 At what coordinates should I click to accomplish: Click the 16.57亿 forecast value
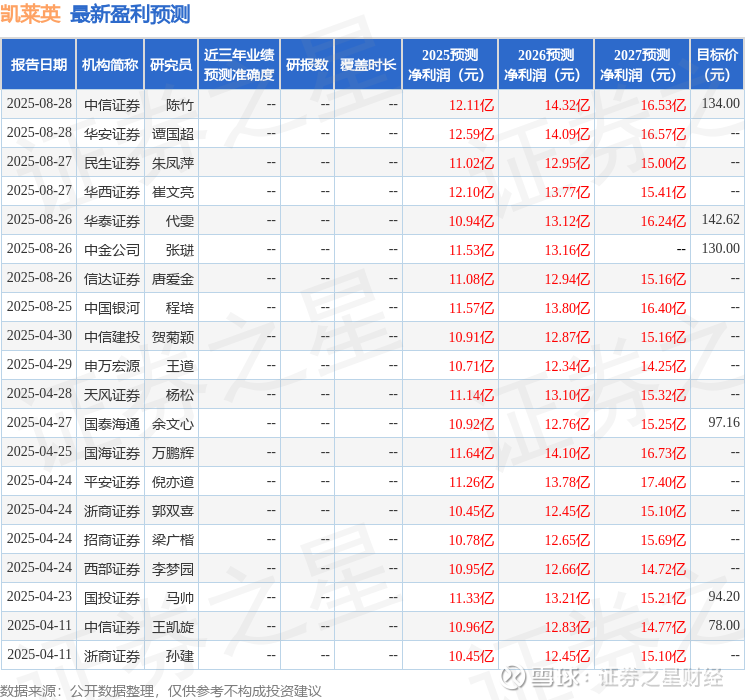tap(663, 134)
